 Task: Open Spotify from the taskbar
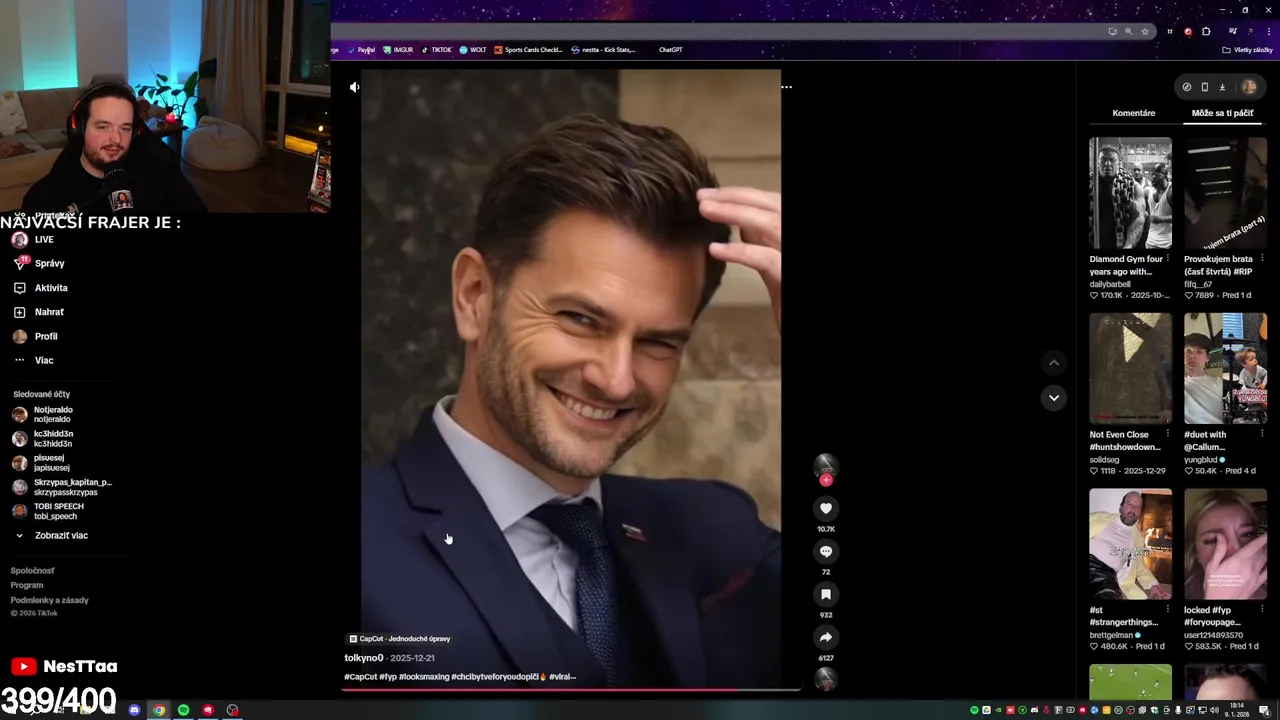click(183, 710)
